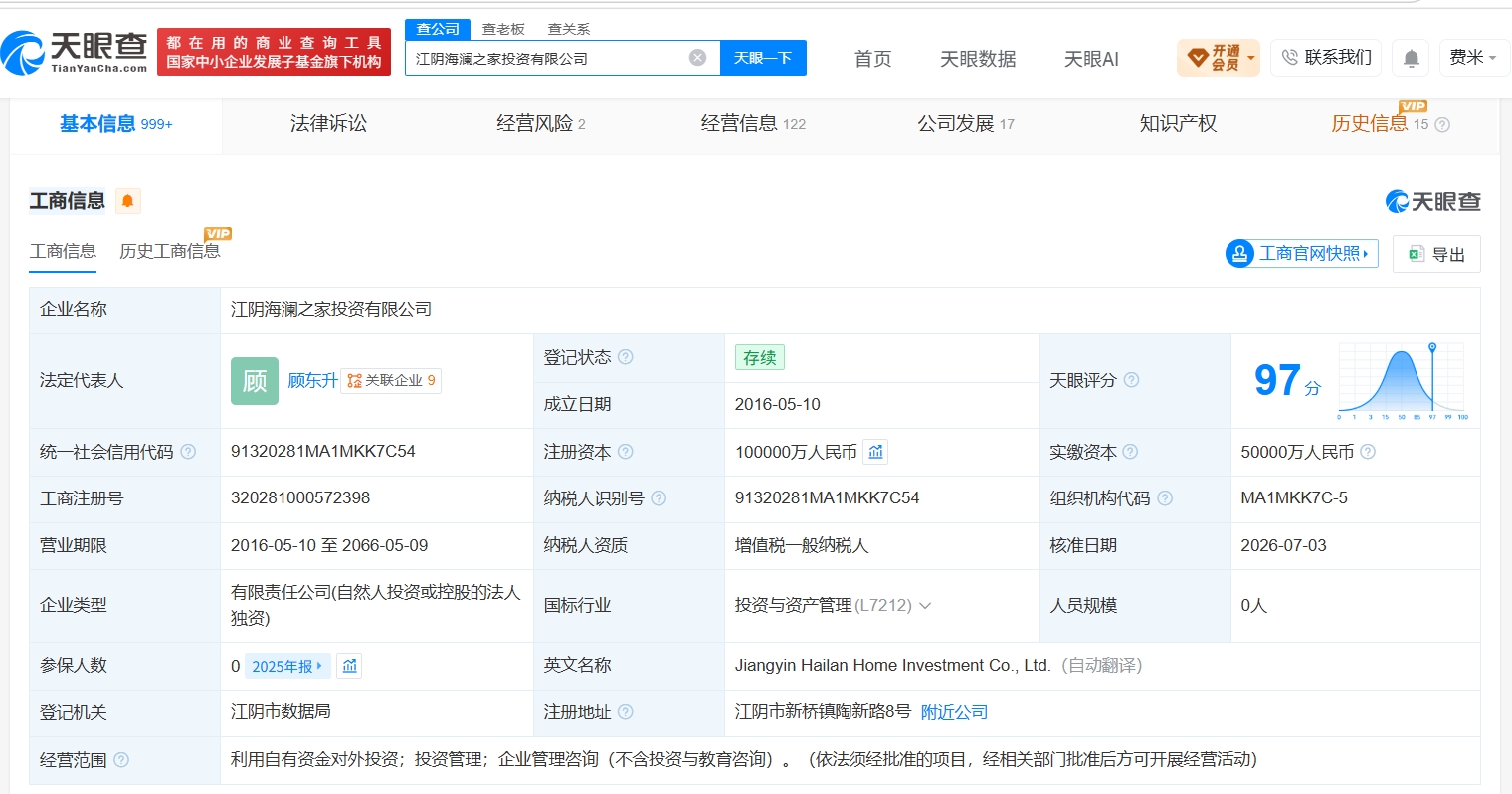The width and height of the screenshot is (1512, 794).
Task: Switch to the 法律诉讼 tab
Action: [x=328, y=124]
